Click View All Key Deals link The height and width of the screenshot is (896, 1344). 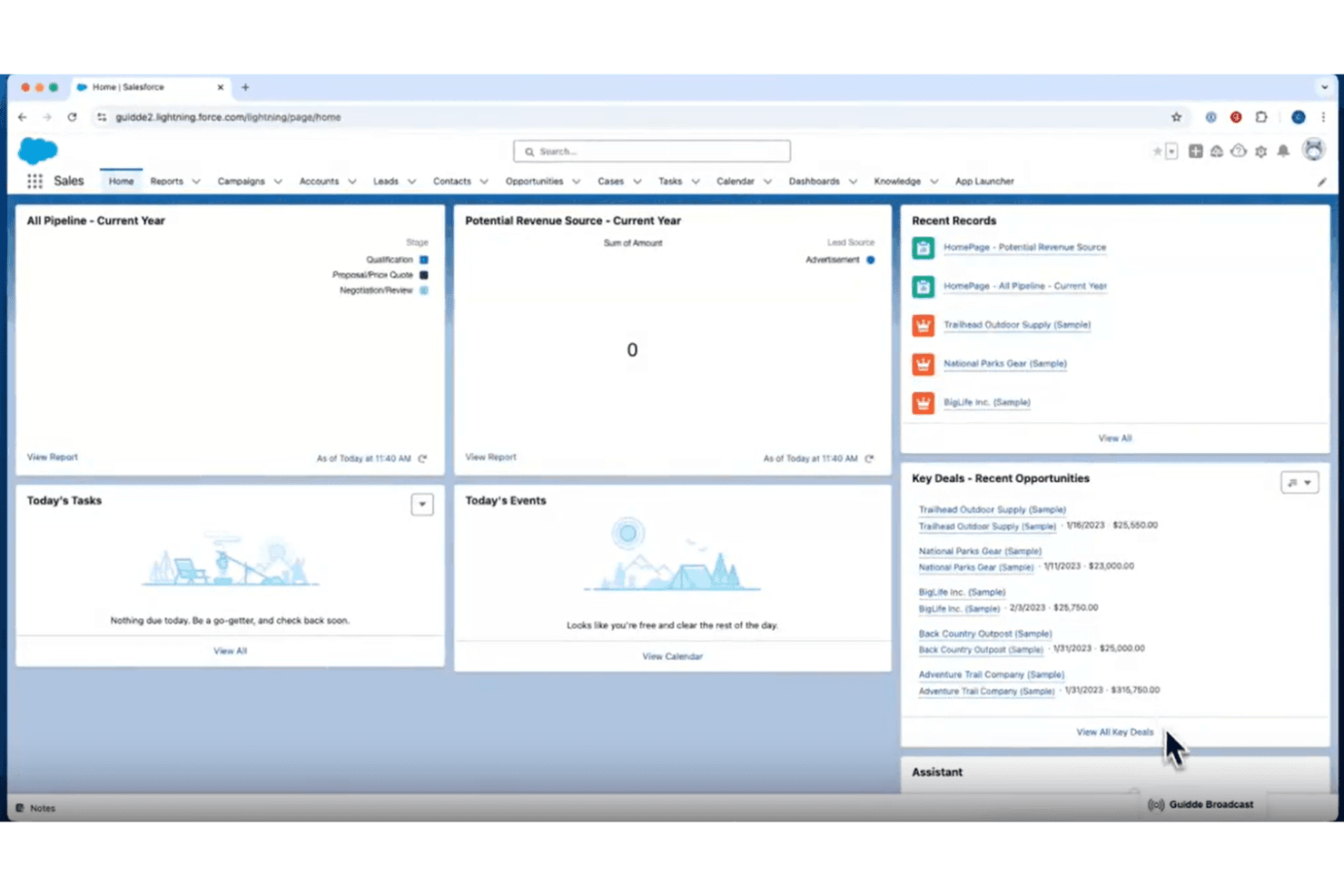pos(1115,733)
